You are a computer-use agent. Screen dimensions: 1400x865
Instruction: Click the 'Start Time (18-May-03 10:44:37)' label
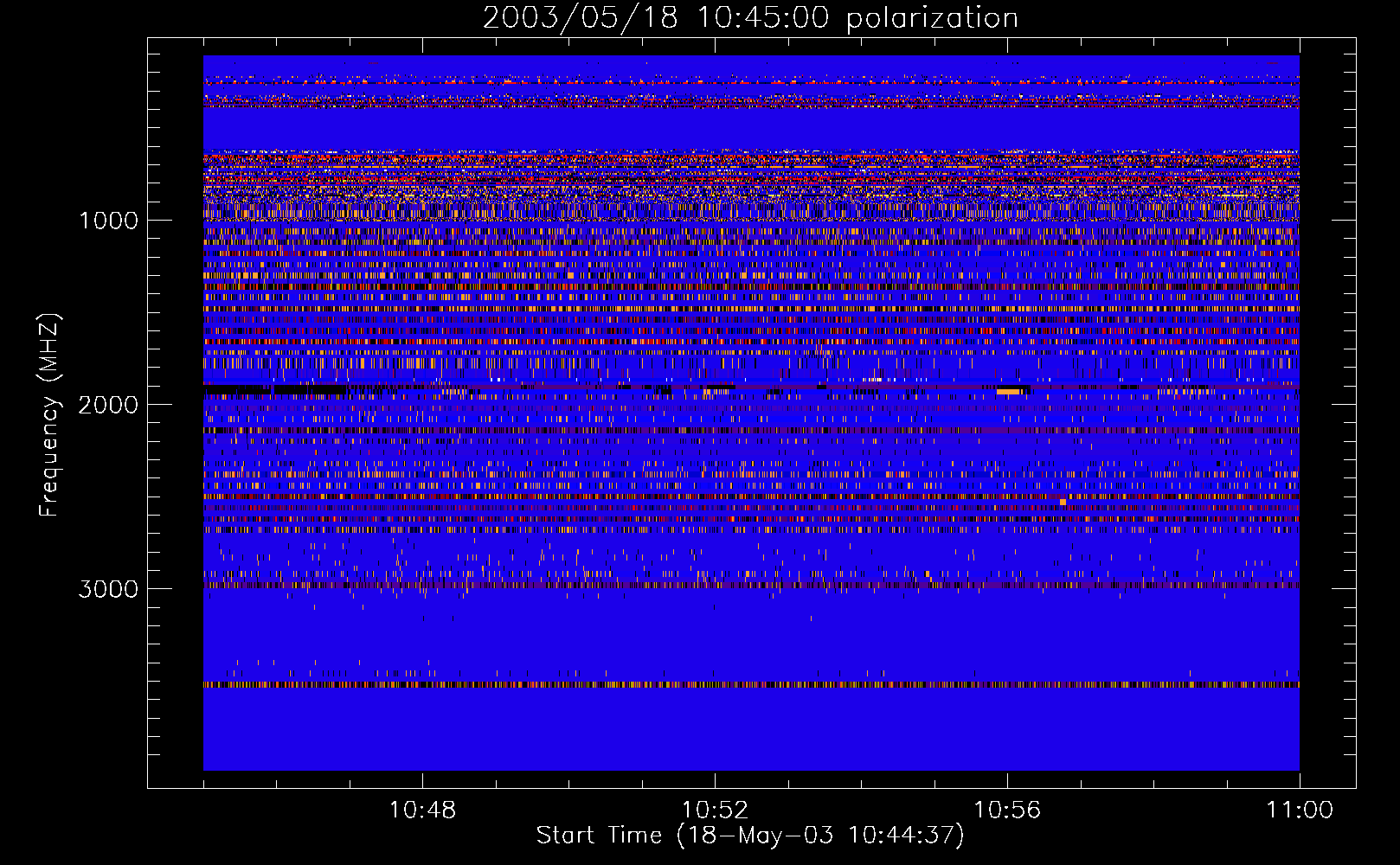[750, 836]
